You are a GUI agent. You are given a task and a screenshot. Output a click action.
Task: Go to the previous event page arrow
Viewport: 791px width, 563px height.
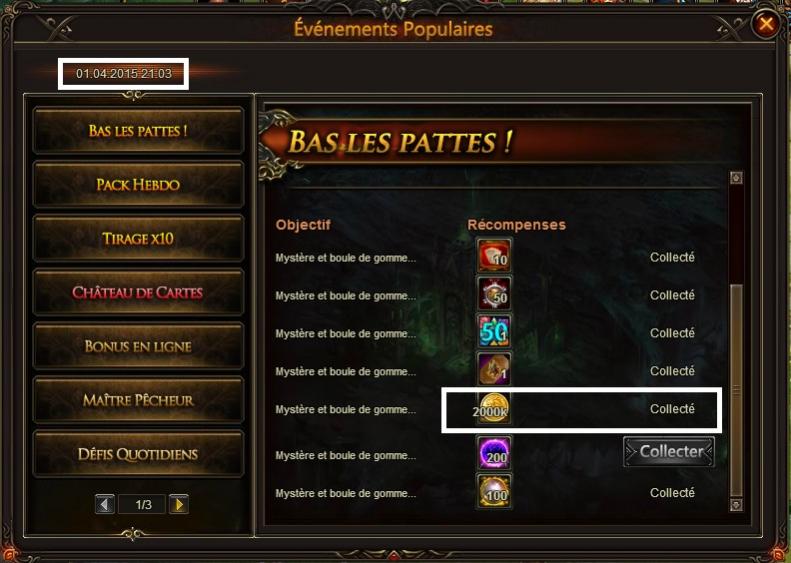tap(105, 504)
